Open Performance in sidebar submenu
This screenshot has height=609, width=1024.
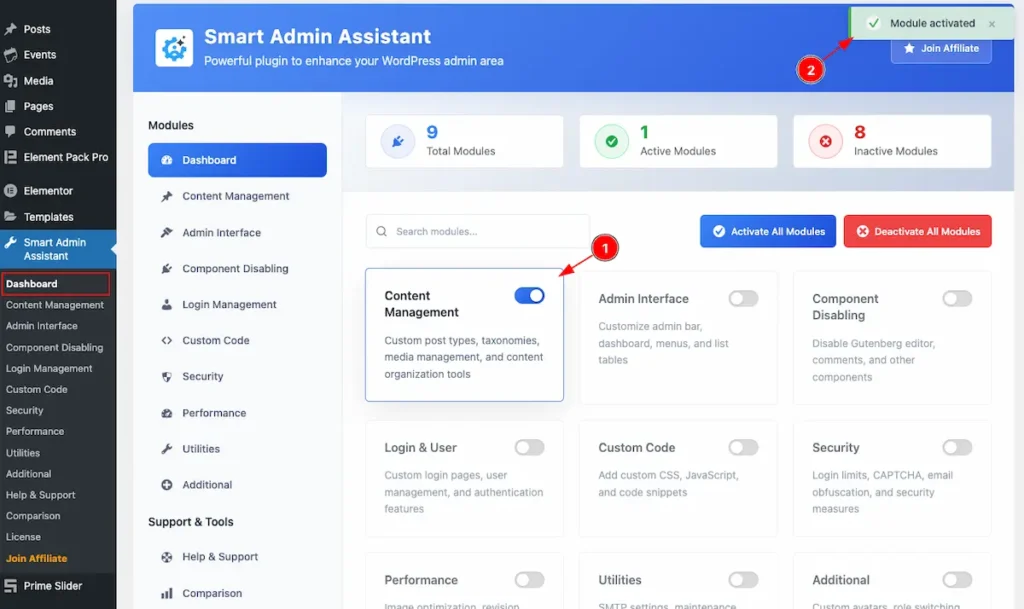[35, 431]
